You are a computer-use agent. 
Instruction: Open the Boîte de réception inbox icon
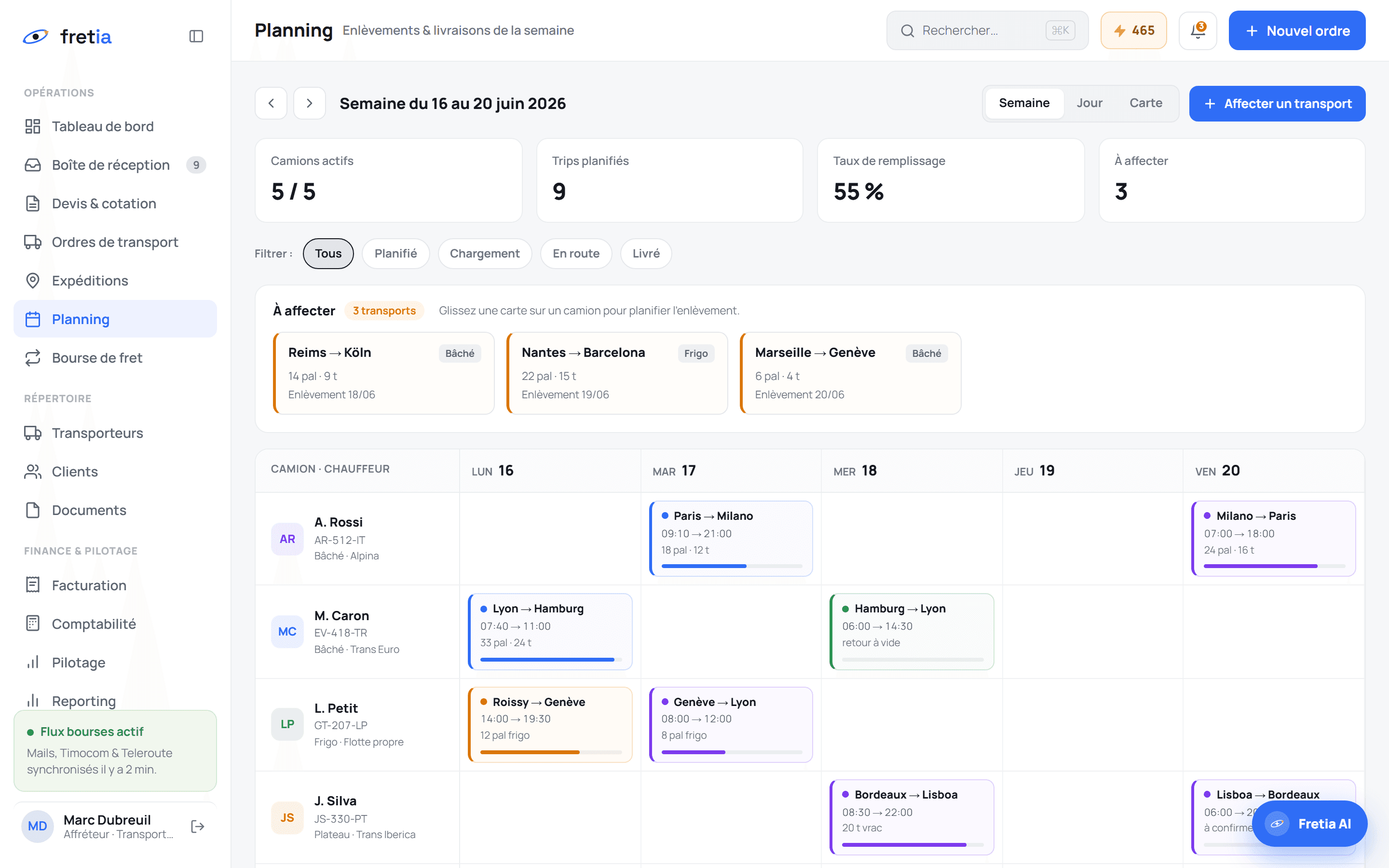[33, 165]
